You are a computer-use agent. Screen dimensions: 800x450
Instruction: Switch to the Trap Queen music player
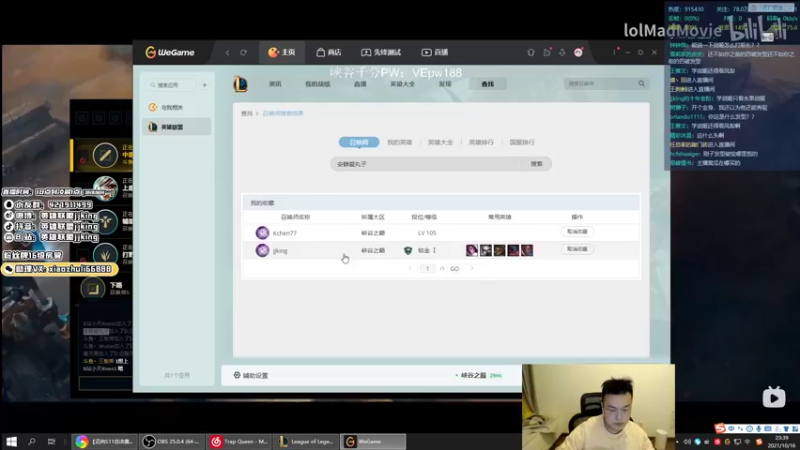(239, 441)
